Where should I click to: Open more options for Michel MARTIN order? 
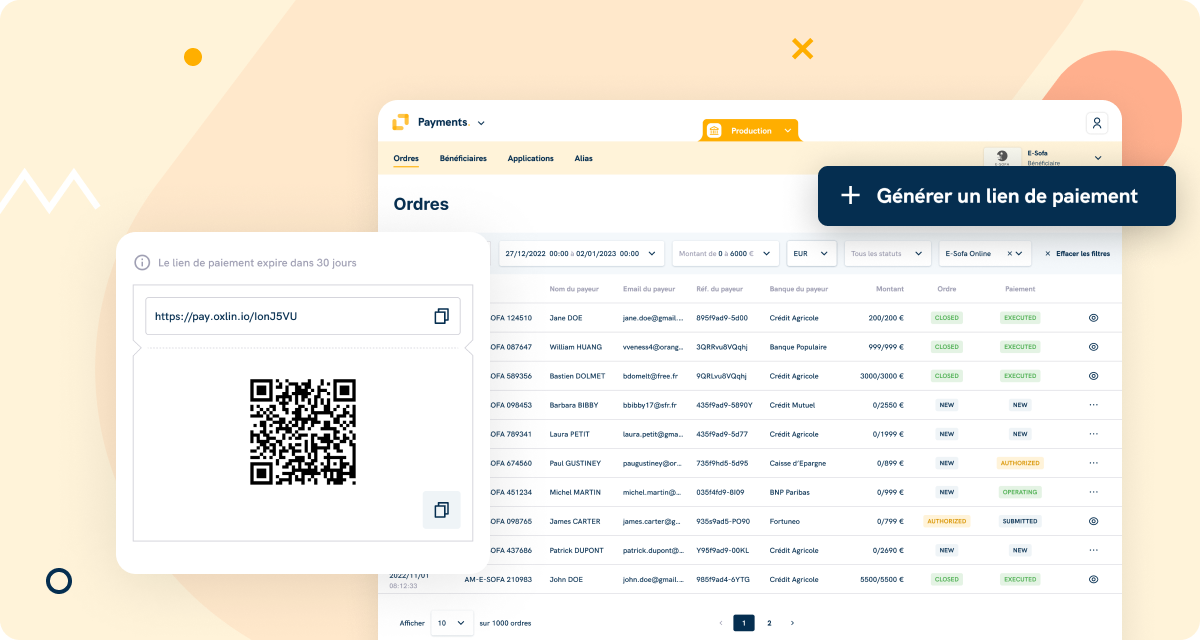1093,492
